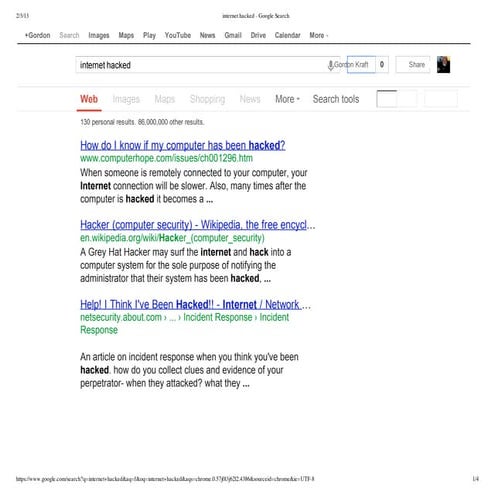Switch to the Images results tab
This screenshot has width=495, height=495.
[126, 99]
